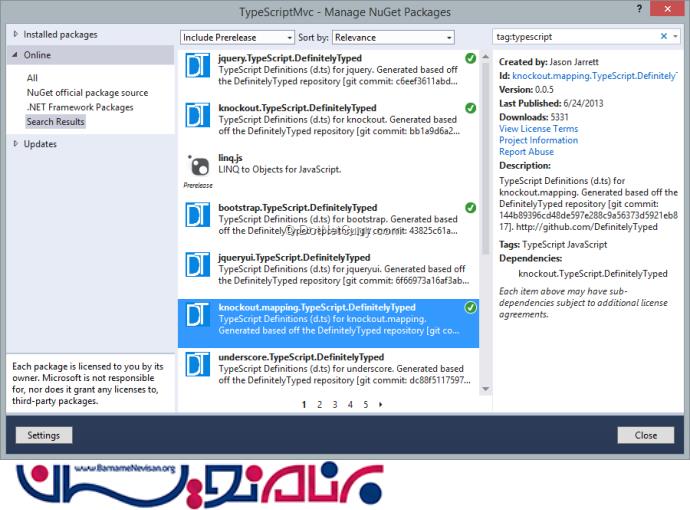Click the jquery.TypeScript.DefinitelyTyped package icon
This screenshot has width=690, height=510.
[198, 66]
